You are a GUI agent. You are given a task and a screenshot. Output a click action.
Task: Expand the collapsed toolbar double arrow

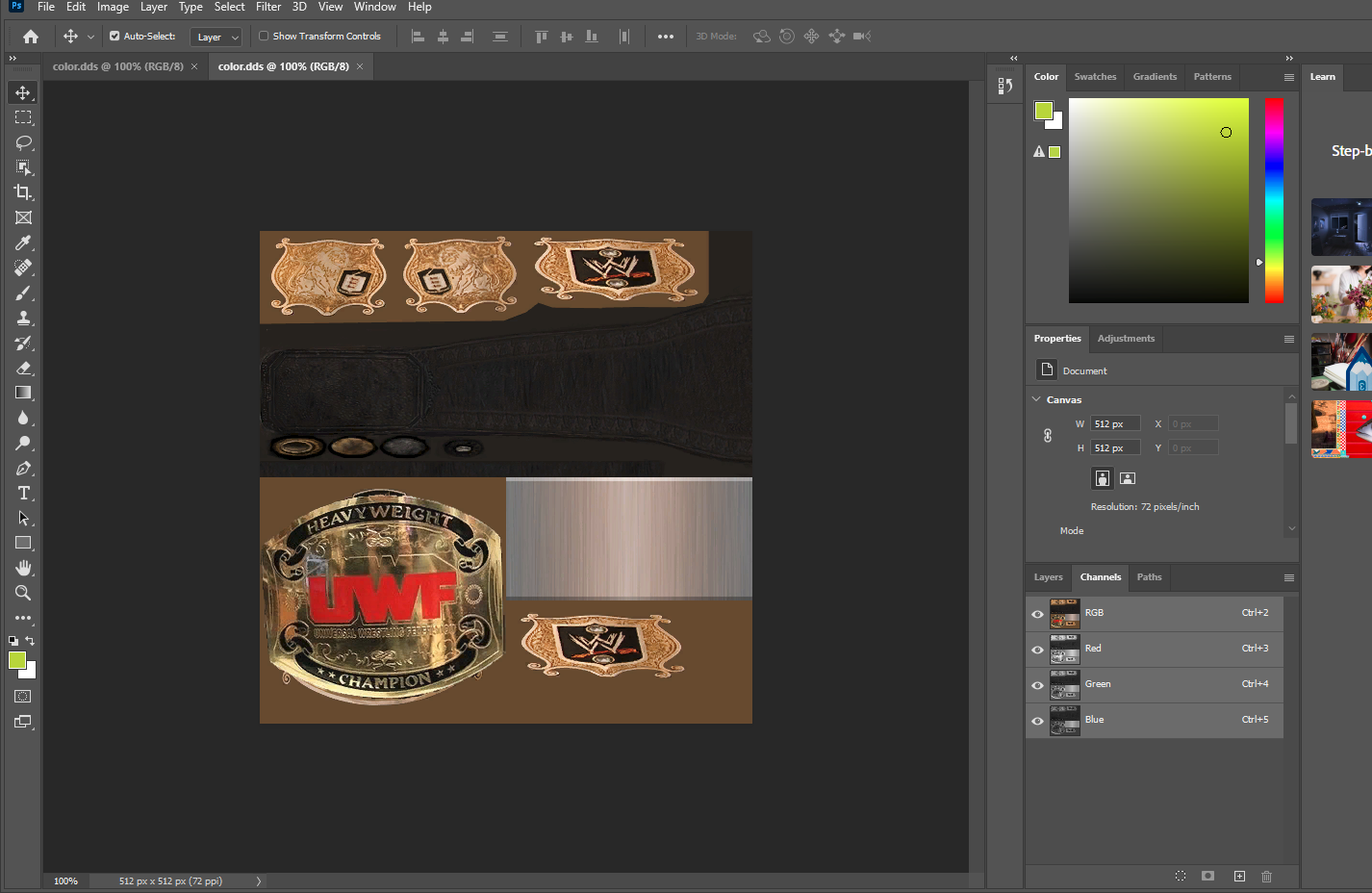click(13, 59)
